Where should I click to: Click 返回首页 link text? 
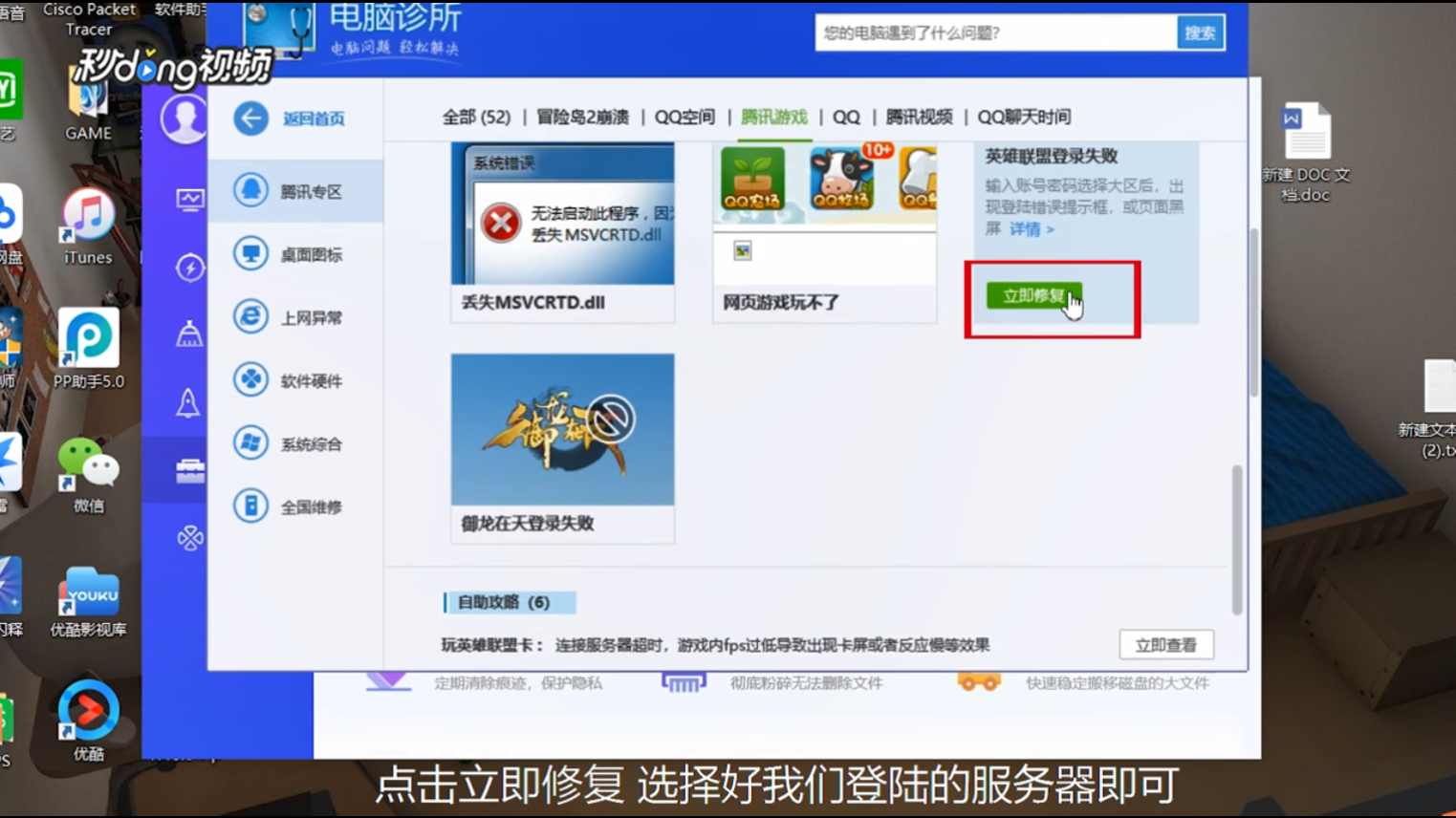(314, 118)
